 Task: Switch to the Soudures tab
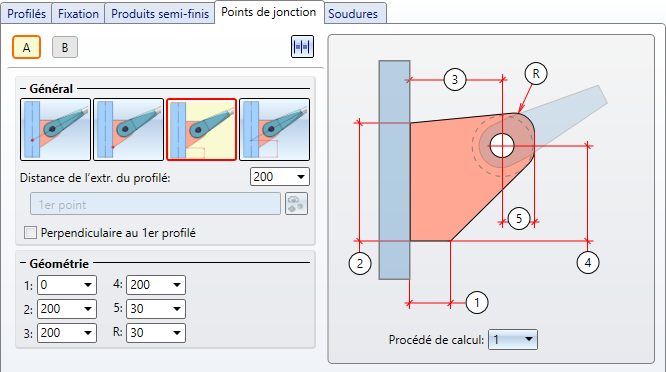(353, 14)
